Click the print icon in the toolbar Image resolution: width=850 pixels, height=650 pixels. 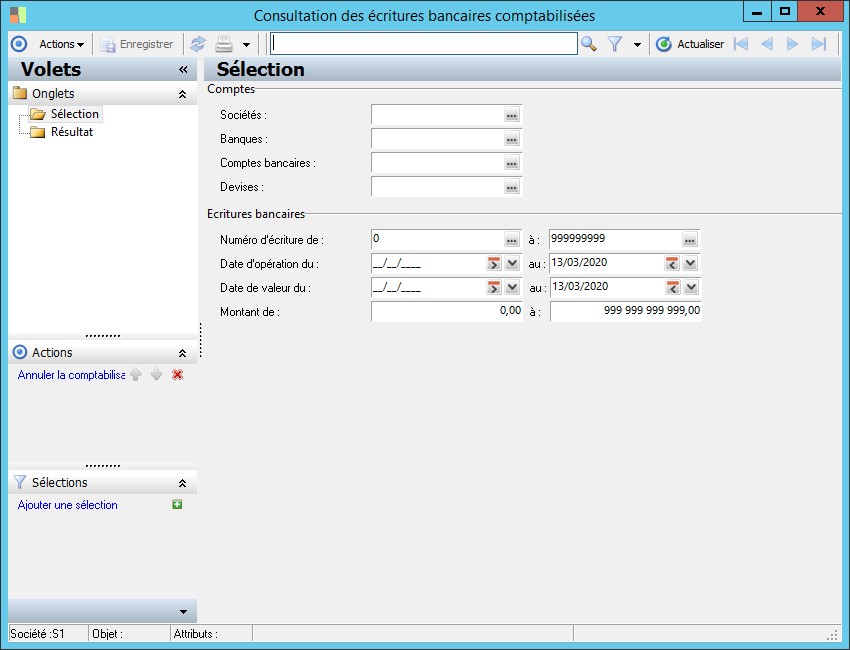tap(224, 44)
